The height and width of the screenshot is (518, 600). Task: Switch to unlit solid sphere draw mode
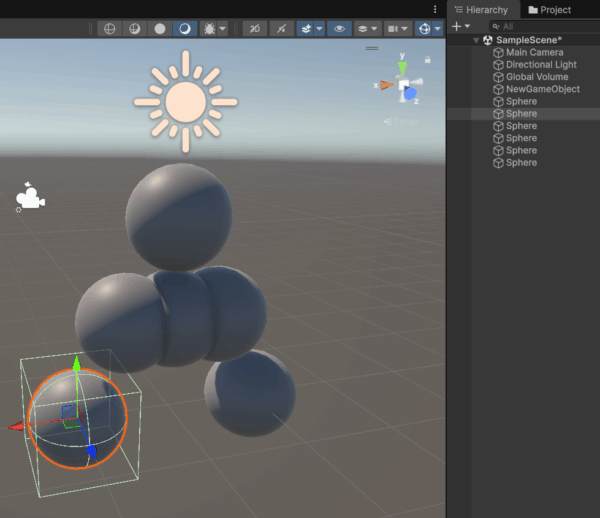159,29
